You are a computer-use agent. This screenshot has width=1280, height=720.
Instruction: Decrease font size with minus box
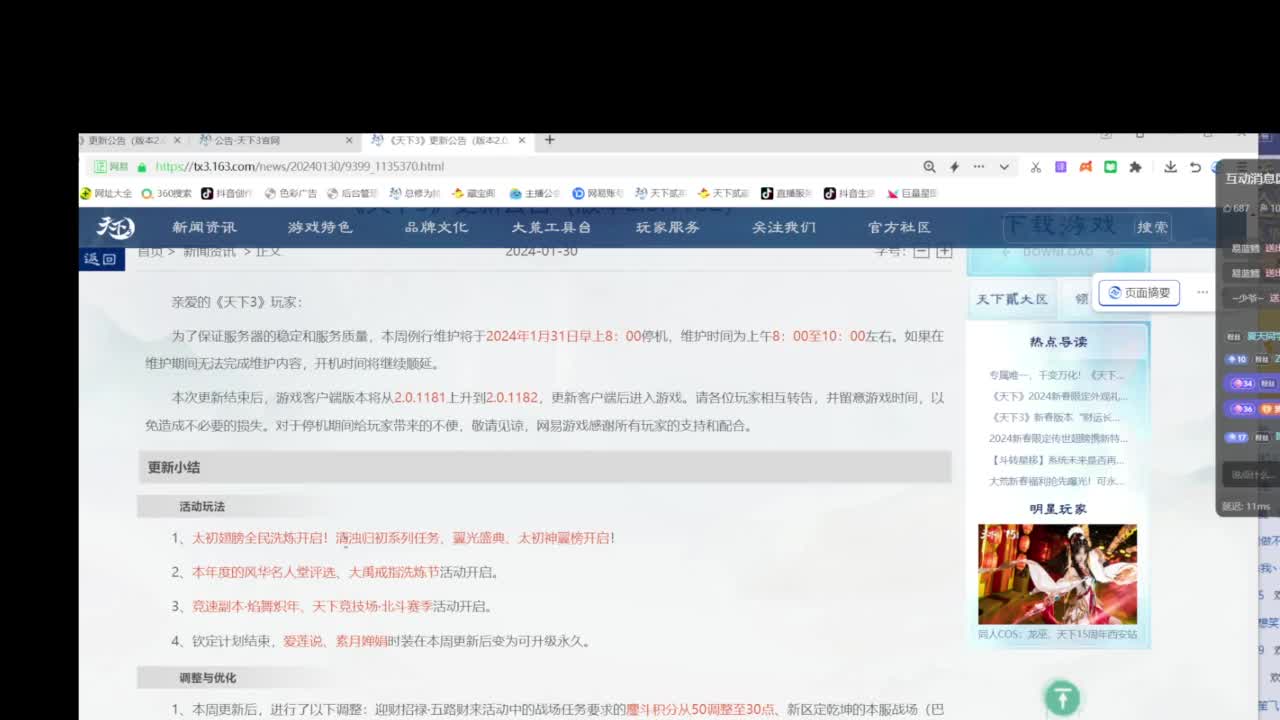coord(921,252)
